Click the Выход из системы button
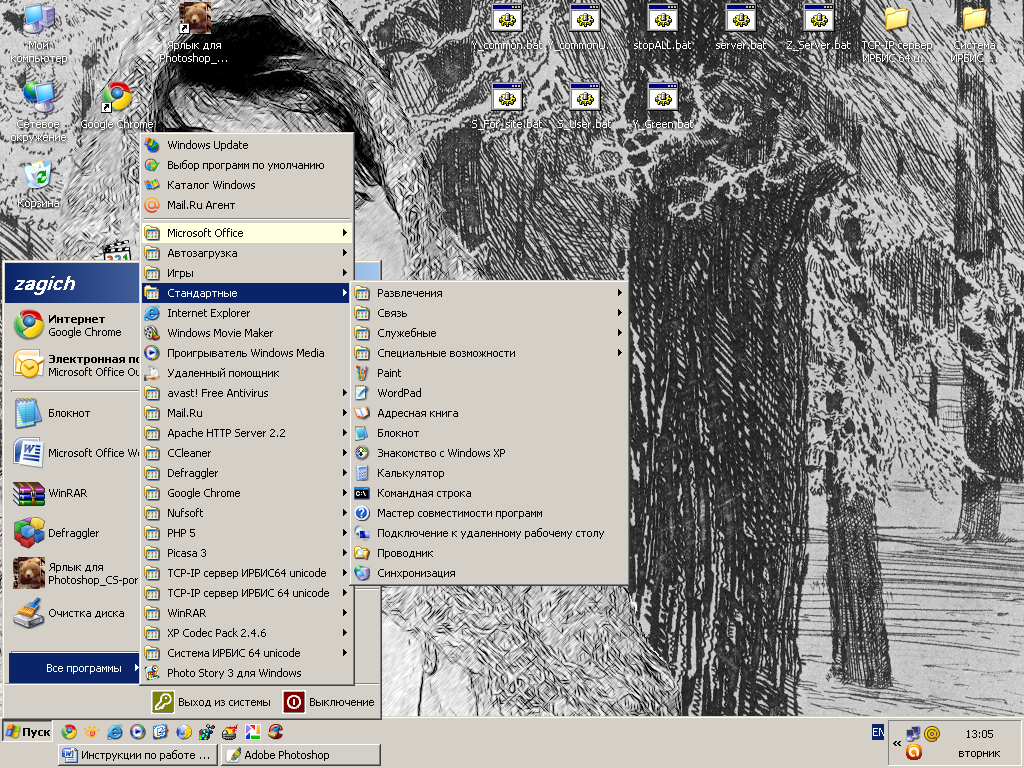This screenshot has height=768, width=1024. coord(212,702)
